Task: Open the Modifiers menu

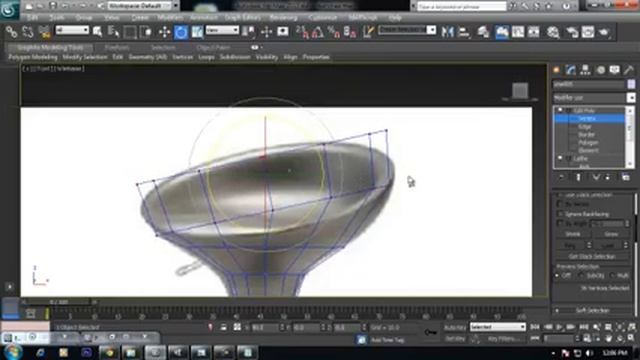Action: (x=170, y=18)
